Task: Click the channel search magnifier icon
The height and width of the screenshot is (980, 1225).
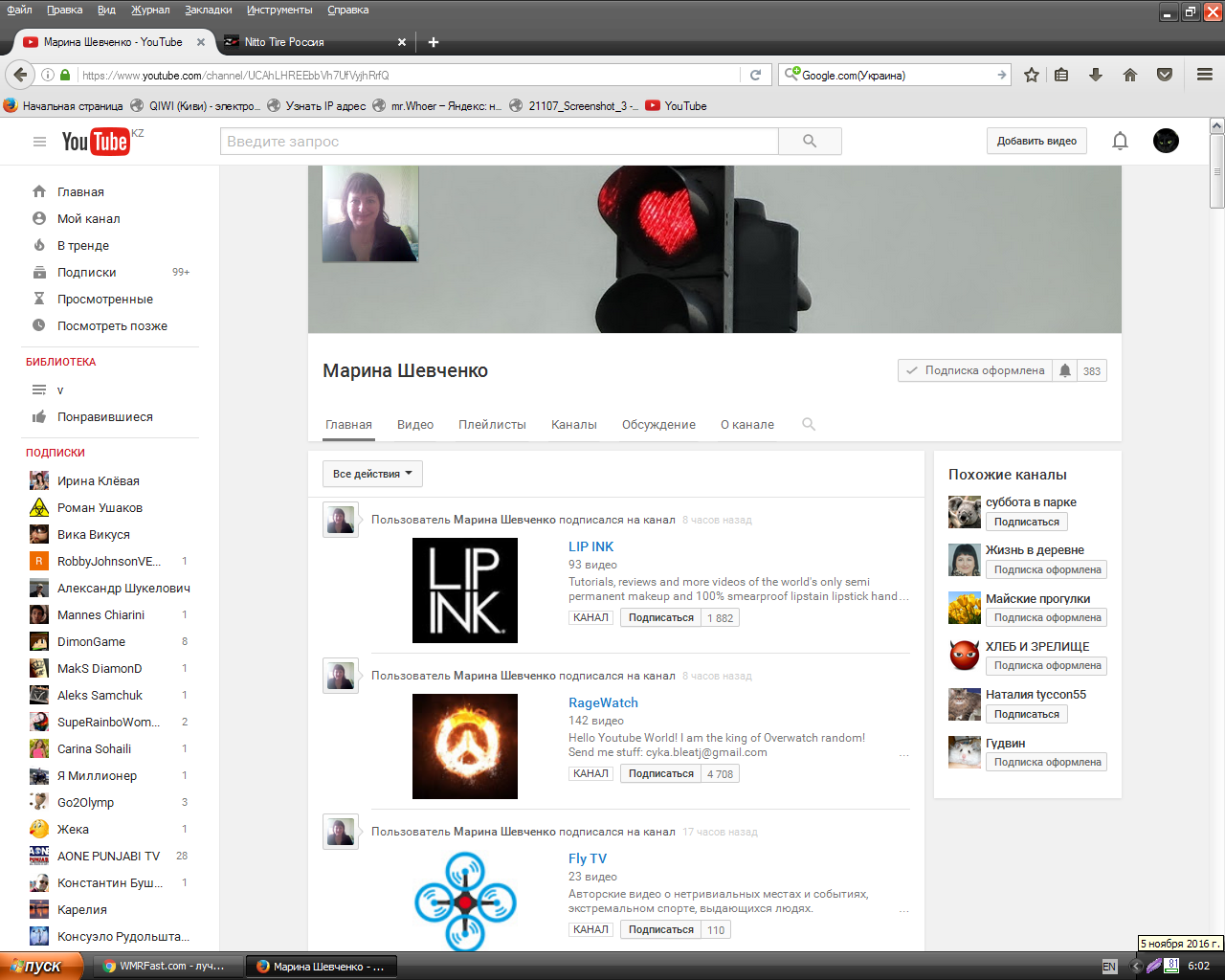Action: tap(809, 424)
